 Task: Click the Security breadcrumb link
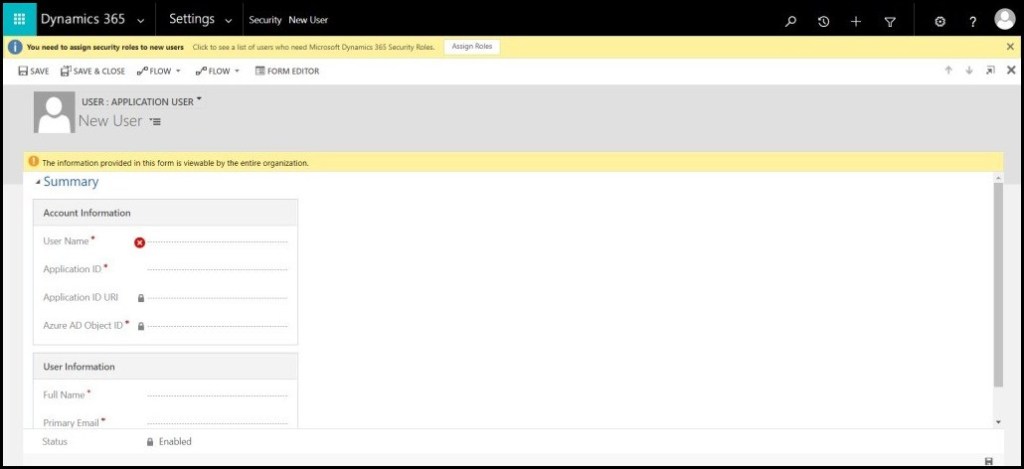(x=264, y=20)
